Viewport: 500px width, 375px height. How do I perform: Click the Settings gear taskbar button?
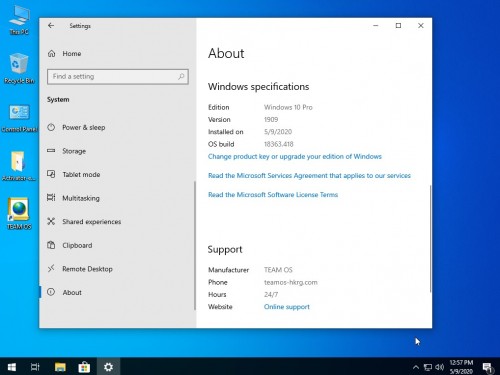(108, 367)
